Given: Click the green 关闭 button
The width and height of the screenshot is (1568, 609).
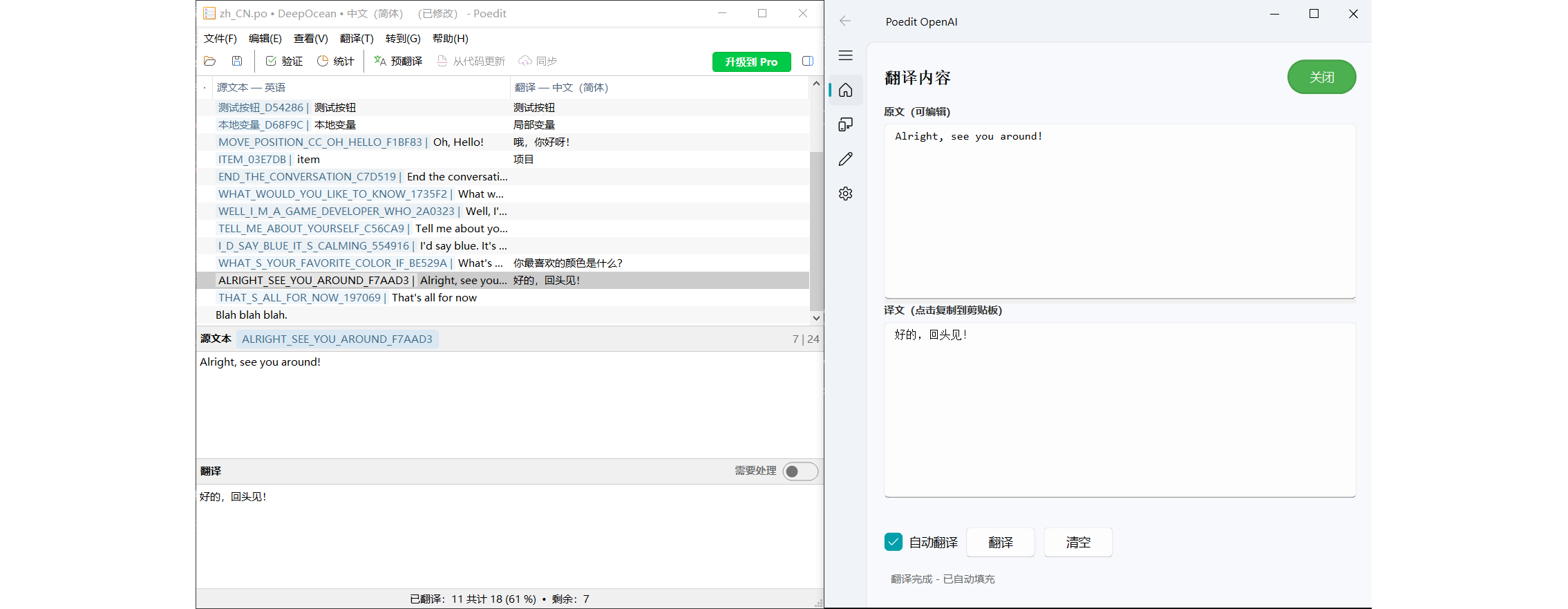Looking at the screenshot, I should click(x=1321, y=77).
